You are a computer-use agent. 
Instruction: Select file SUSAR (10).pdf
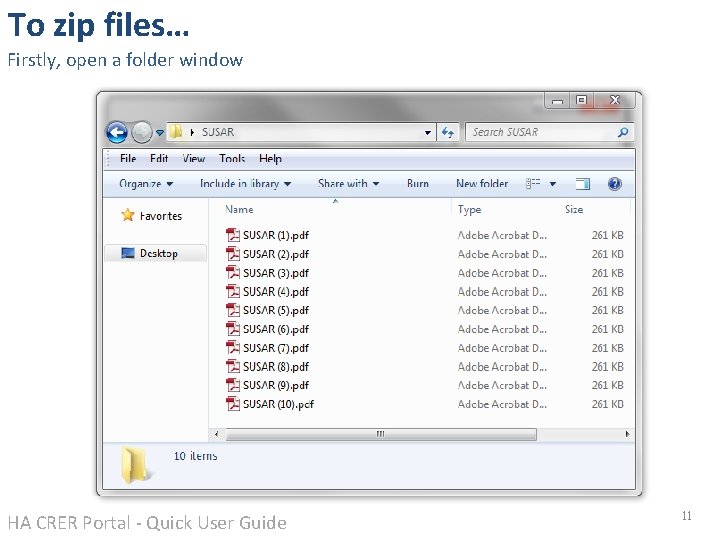click(x=278, y=404)
